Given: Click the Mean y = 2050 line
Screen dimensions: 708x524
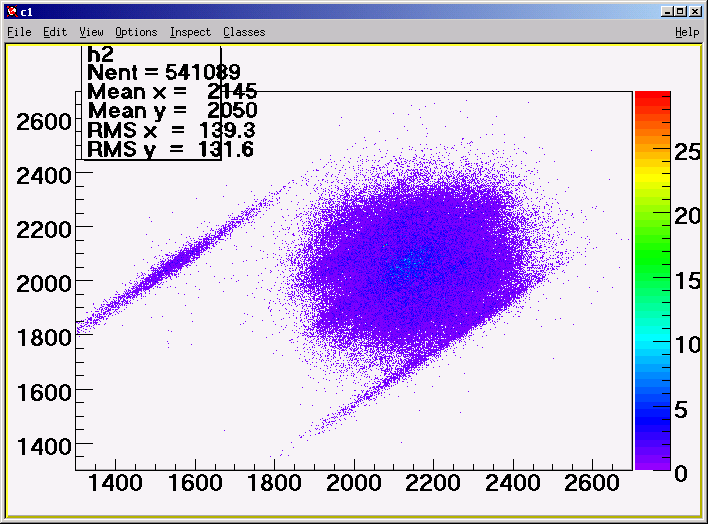Looking at the screenshot, I should tap(172, 111).
